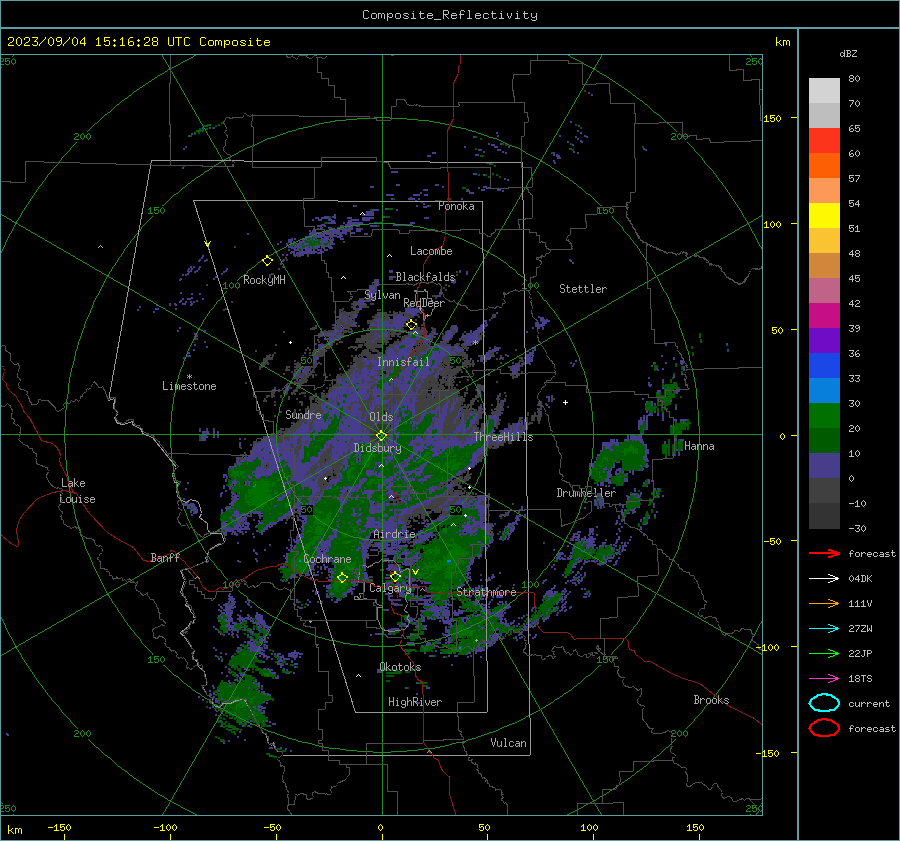Screen dimensions: 900x841
Task: Select the -10 dBZ dark gray swatch
Action: coord(824,515)
